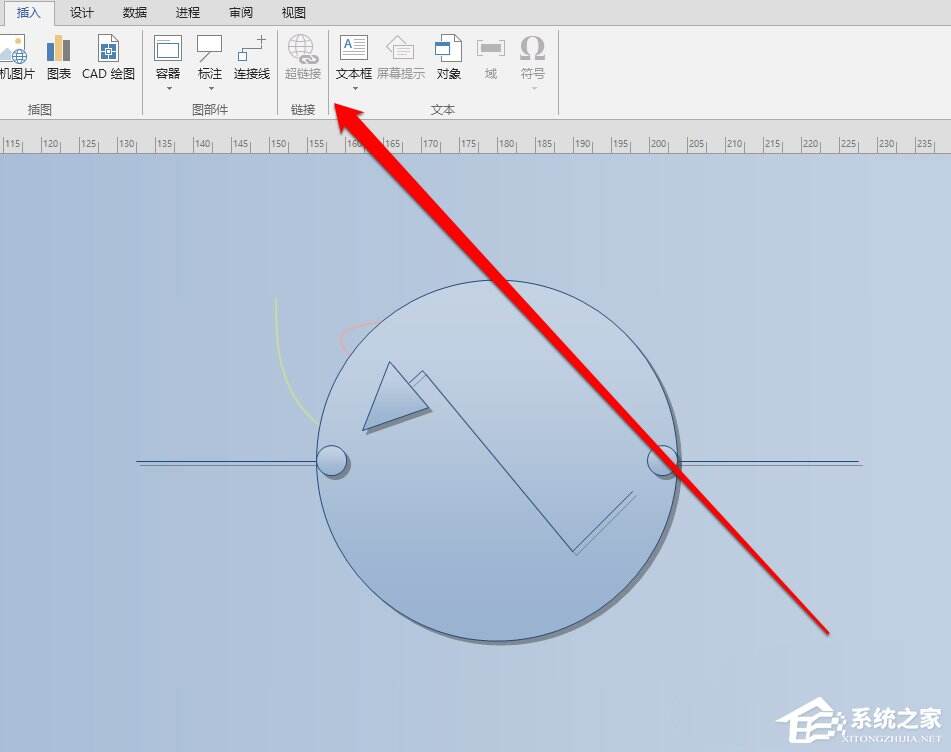Click the 标注 callout icon
This screenshot has width=951, height=752.
pos(210,49)
